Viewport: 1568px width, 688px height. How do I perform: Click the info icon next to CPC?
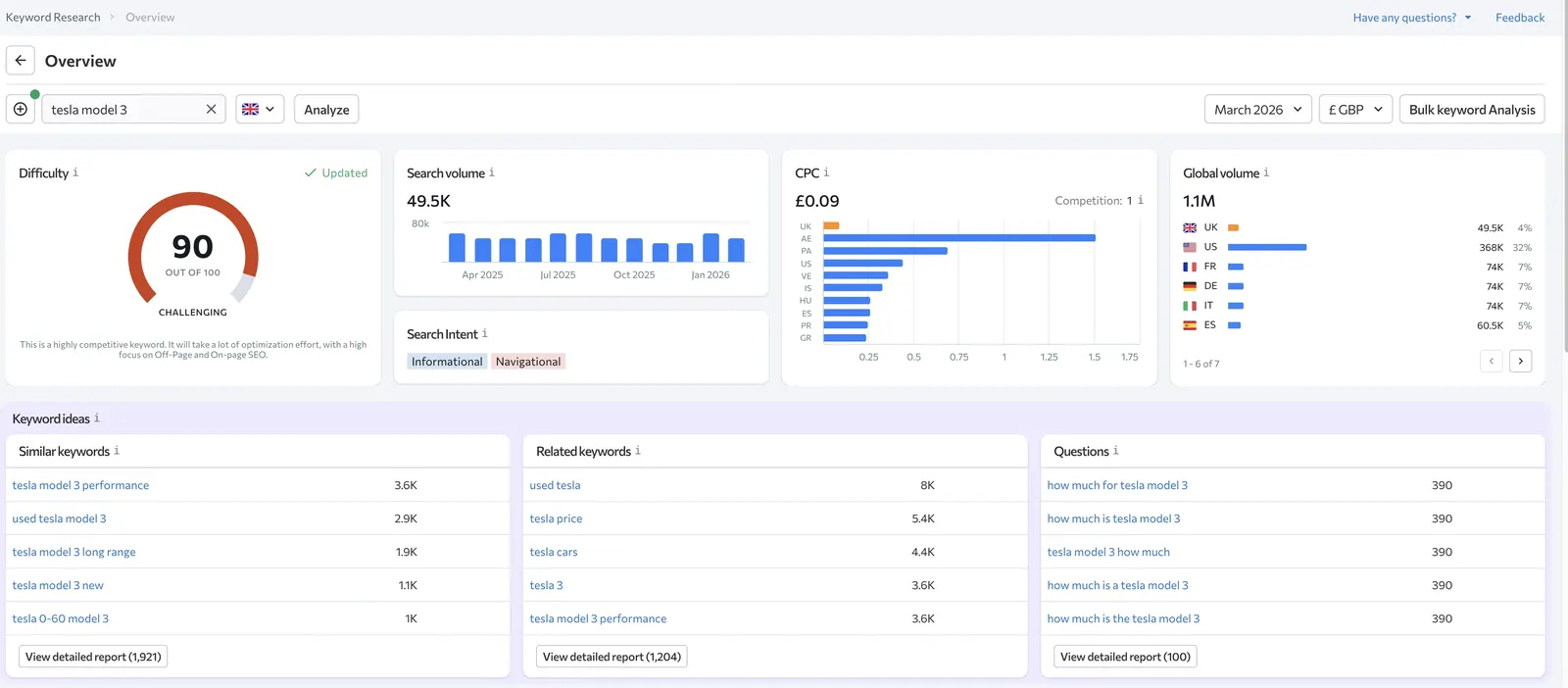[x=826, y=172]
